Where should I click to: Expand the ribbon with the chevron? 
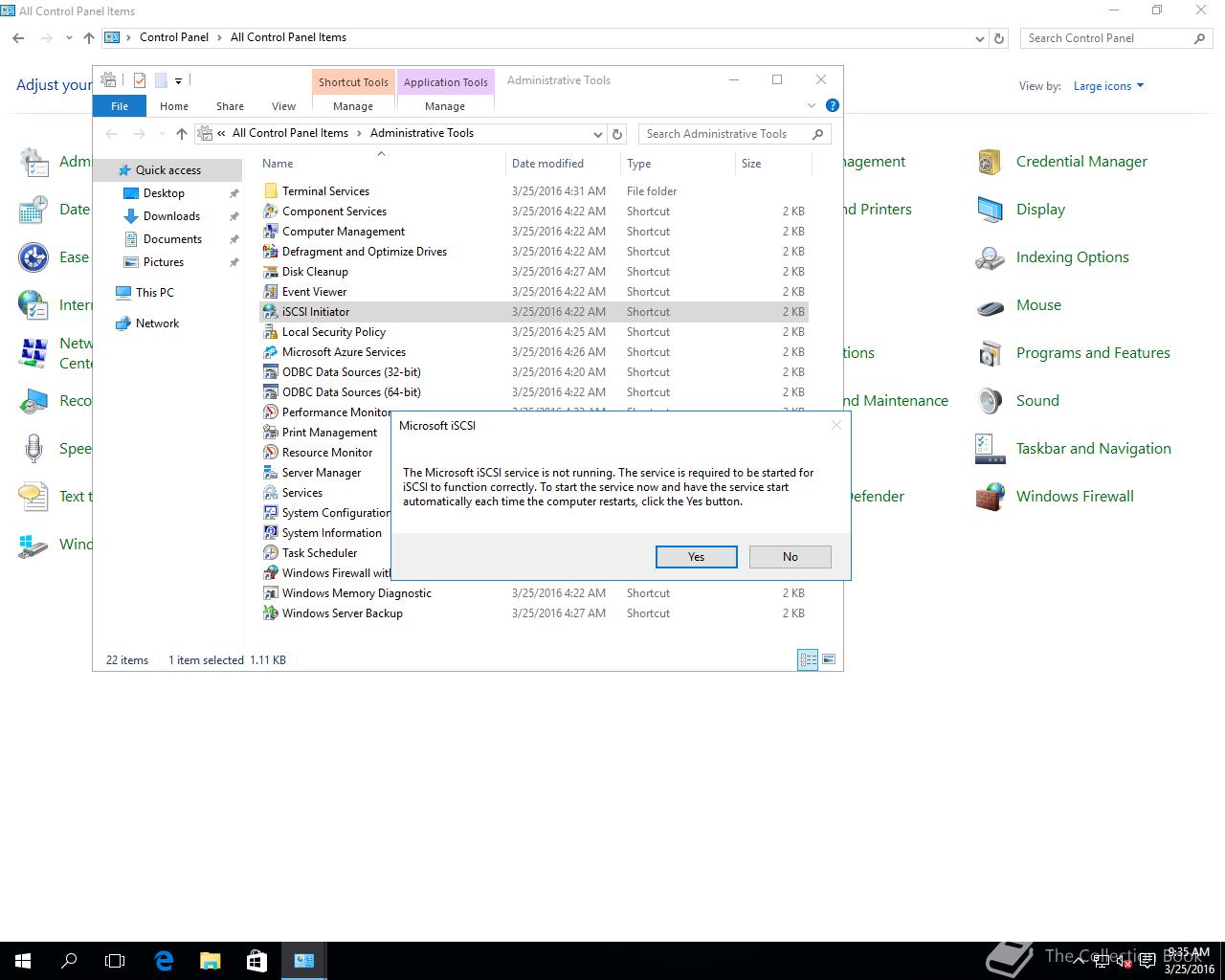tap(812, 105)
